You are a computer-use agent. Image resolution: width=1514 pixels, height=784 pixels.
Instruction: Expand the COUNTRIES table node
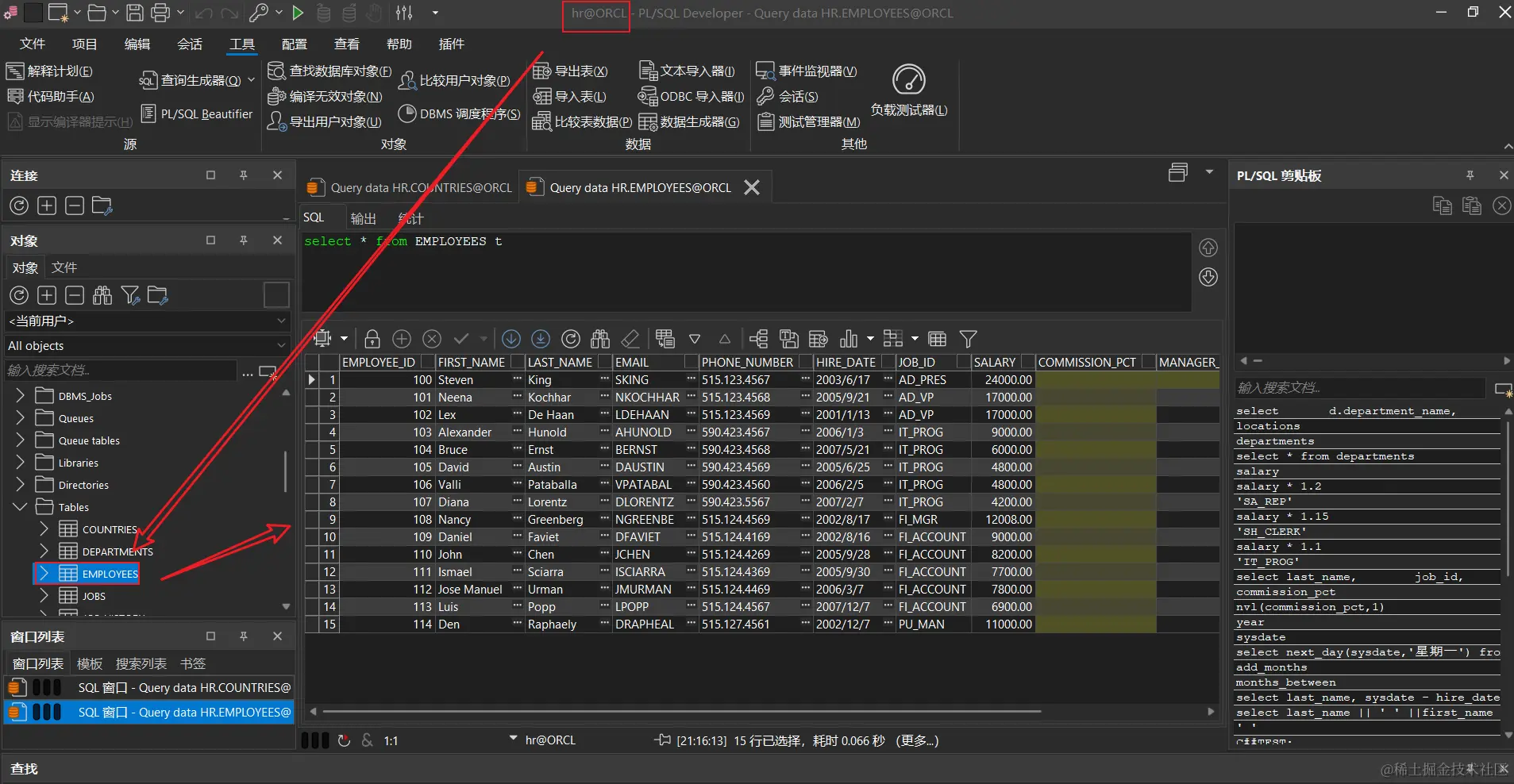(x=44, y=529)
